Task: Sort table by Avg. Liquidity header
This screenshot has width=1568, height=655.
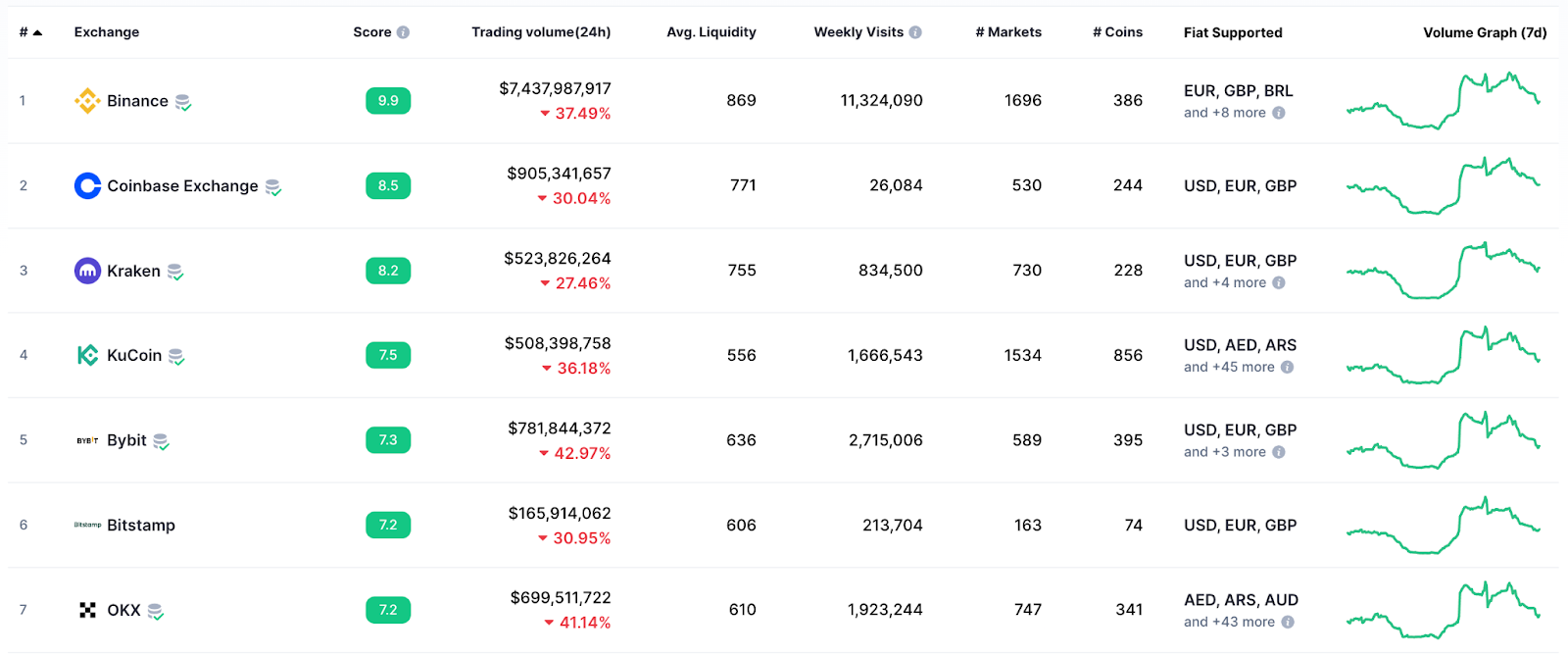Action: coord(710,32)
